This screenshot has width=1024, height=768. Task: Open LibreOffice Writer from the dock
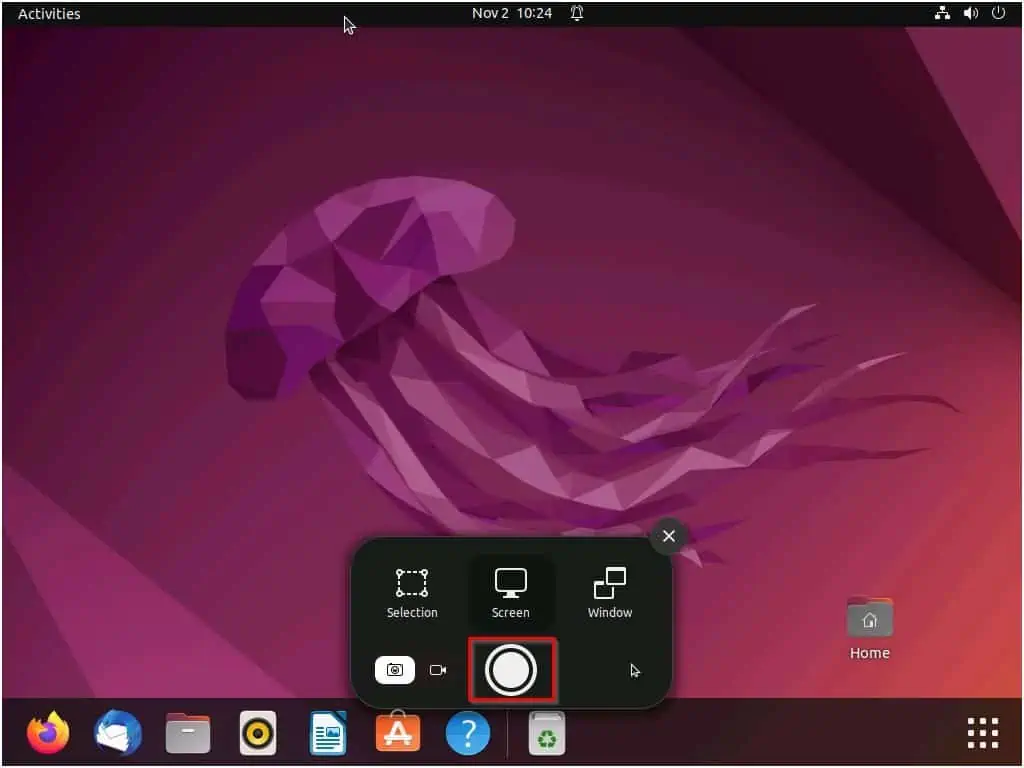(x=327, y=732)
